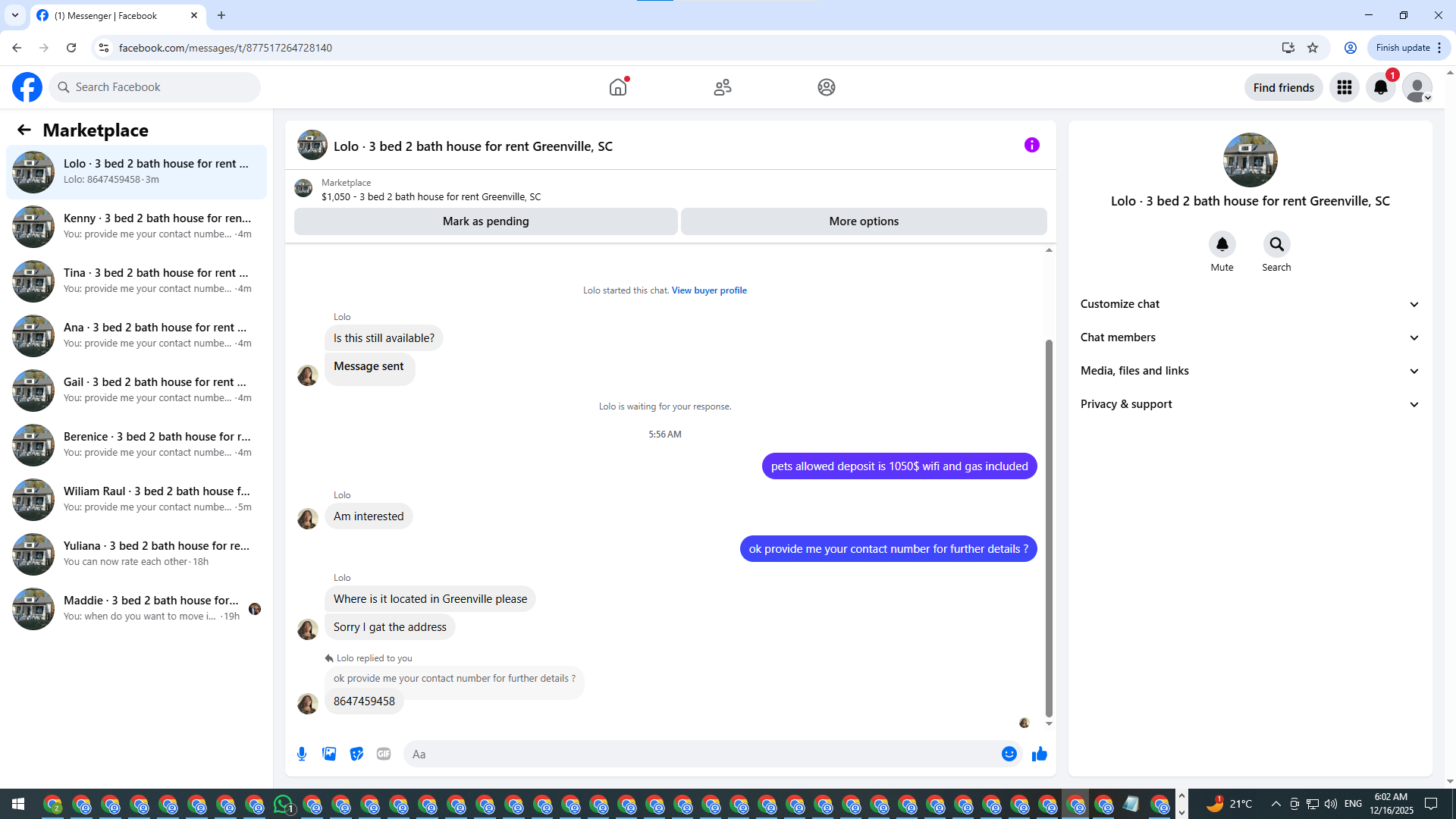1456x819 pixels.
Task: Click the 'pets allowed deposit' sent message
Action: (x=899, y=466)
